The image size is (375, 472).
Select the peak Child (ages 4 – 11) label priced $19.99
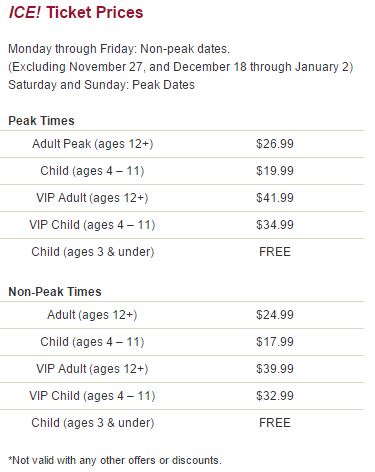(x=92, y=171)
